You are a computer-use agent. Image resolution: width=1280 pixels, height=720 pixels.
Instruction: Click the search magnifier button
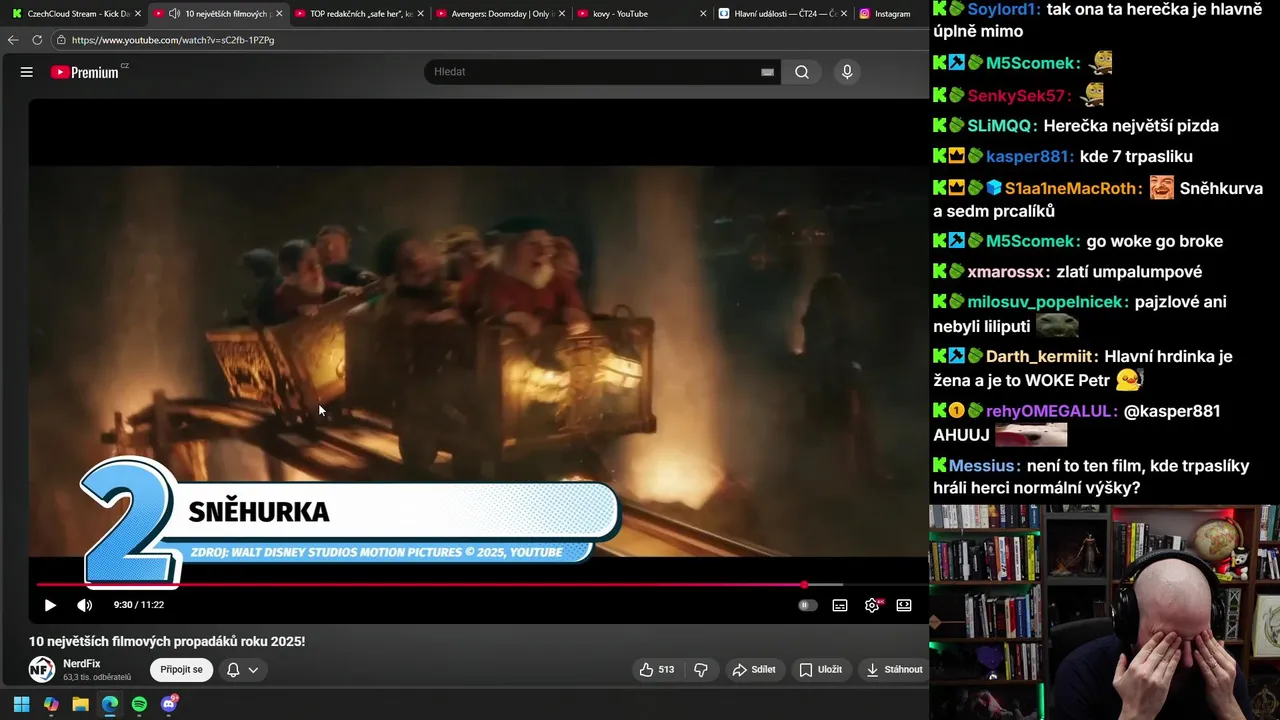pos(802,72)
